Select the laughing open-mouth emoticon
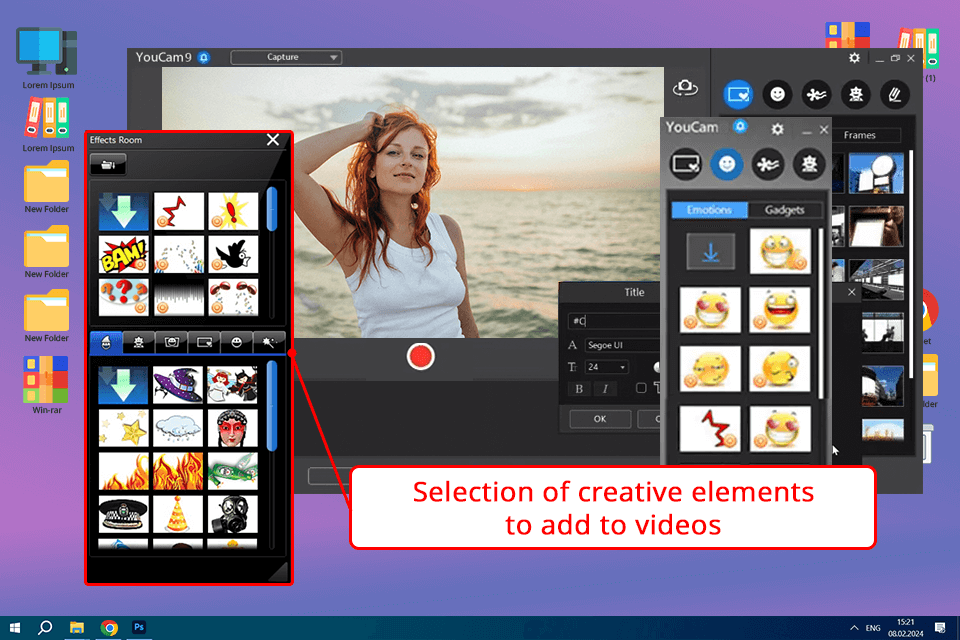 click(779, 311)
